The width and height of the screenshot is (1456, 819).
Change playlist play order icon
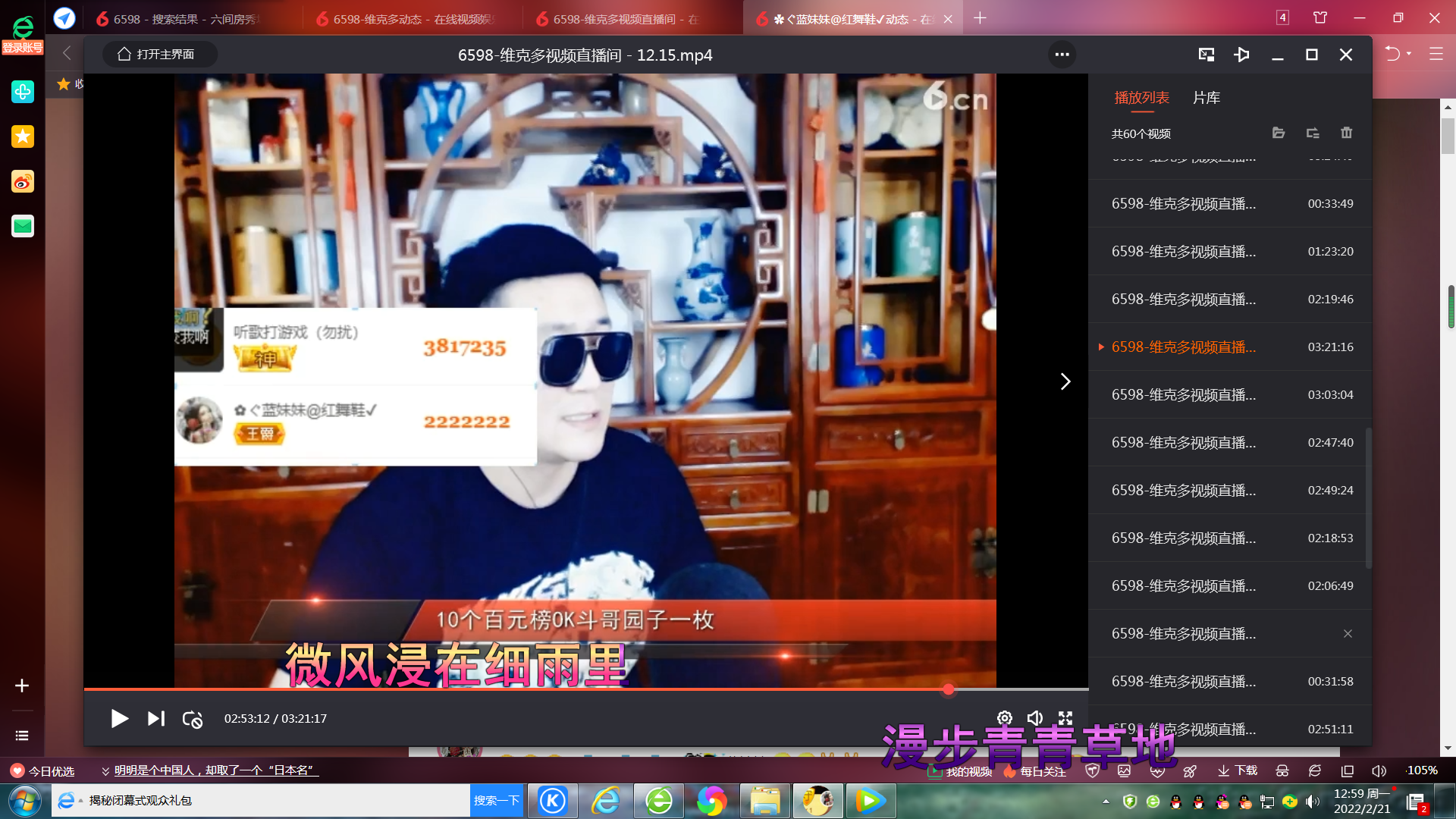tap(1313, 133)
